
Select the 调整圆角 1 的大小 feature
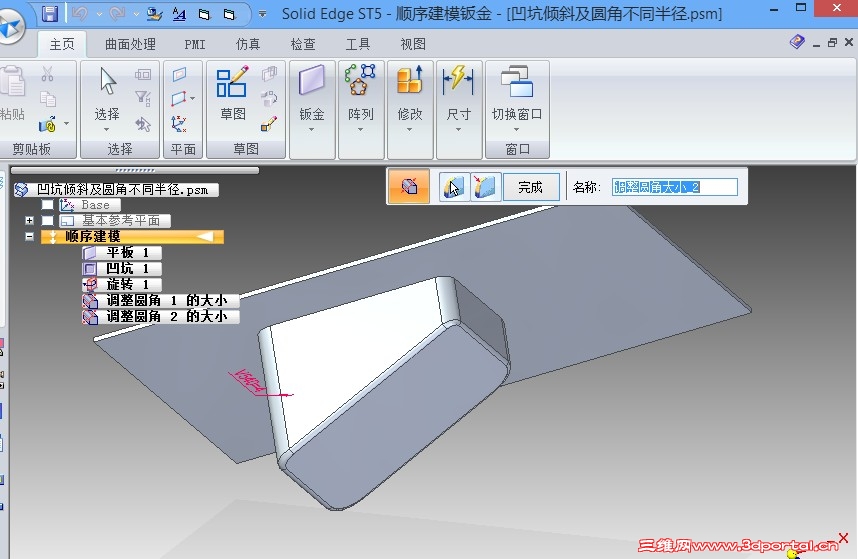click(161, 300)
